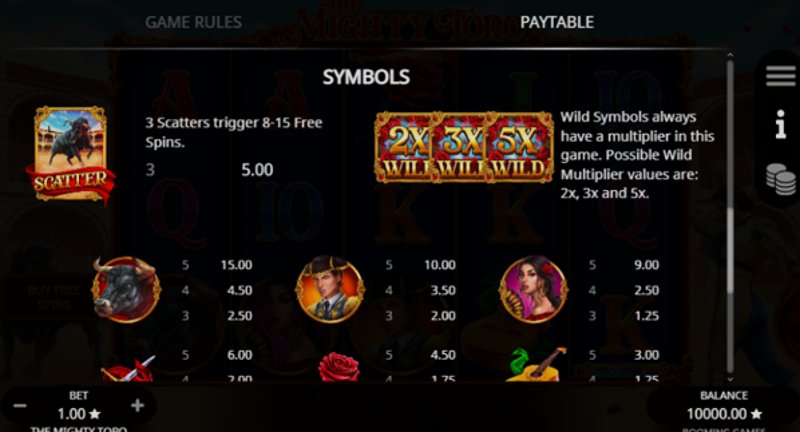The width and height of the screenshot is (800, 432).
Task: Click the 5X Wild symbol
Action: point(520,148)
